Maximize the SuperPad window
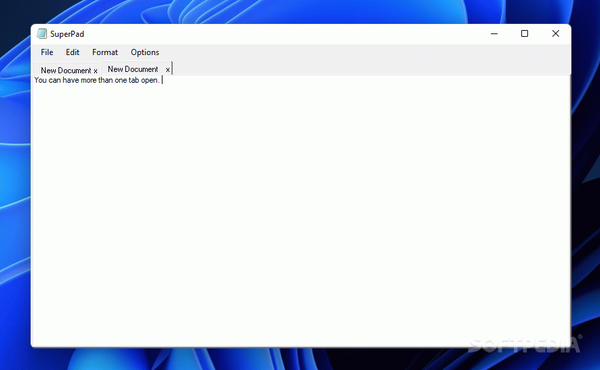The image size is (600, 370). 525,34
